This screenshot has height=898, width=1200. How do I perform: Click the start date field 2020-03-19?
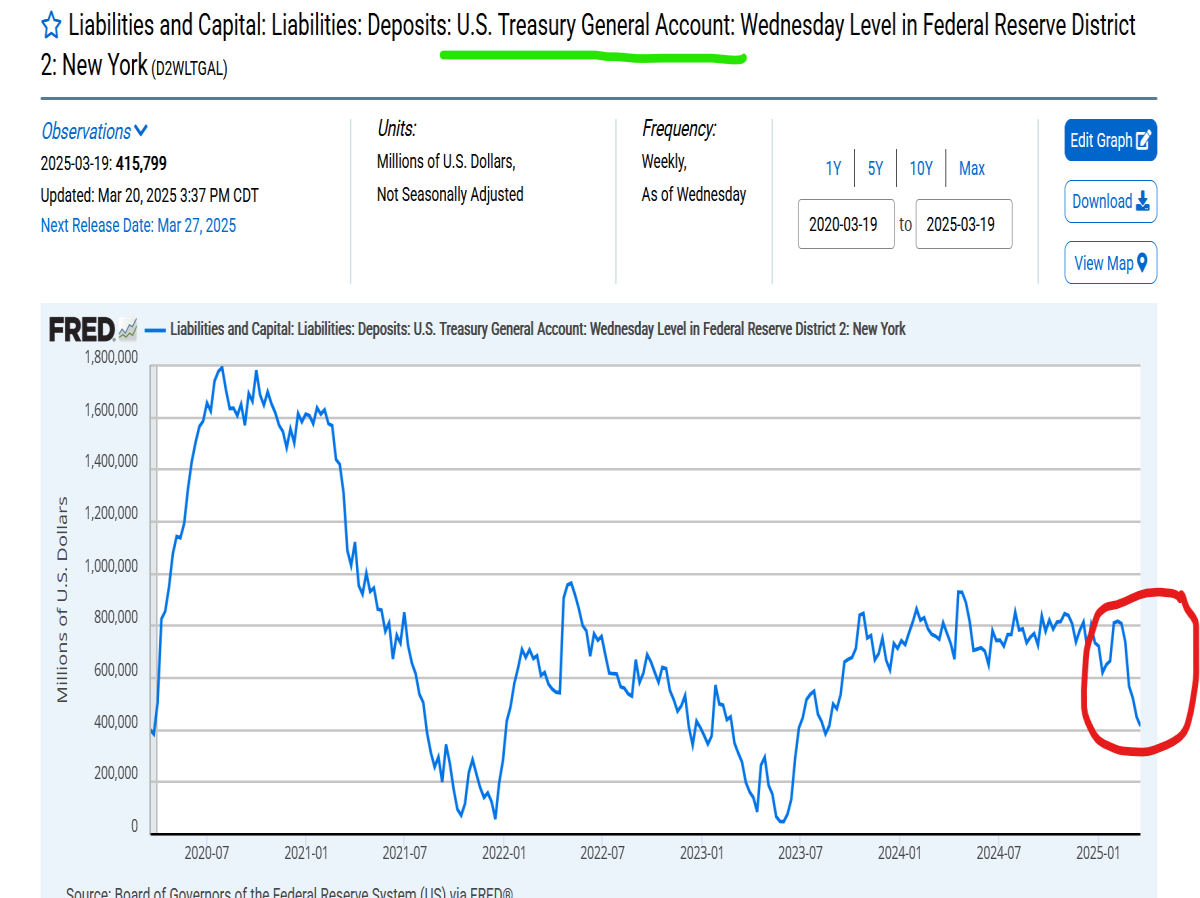(x=846, y=224)
